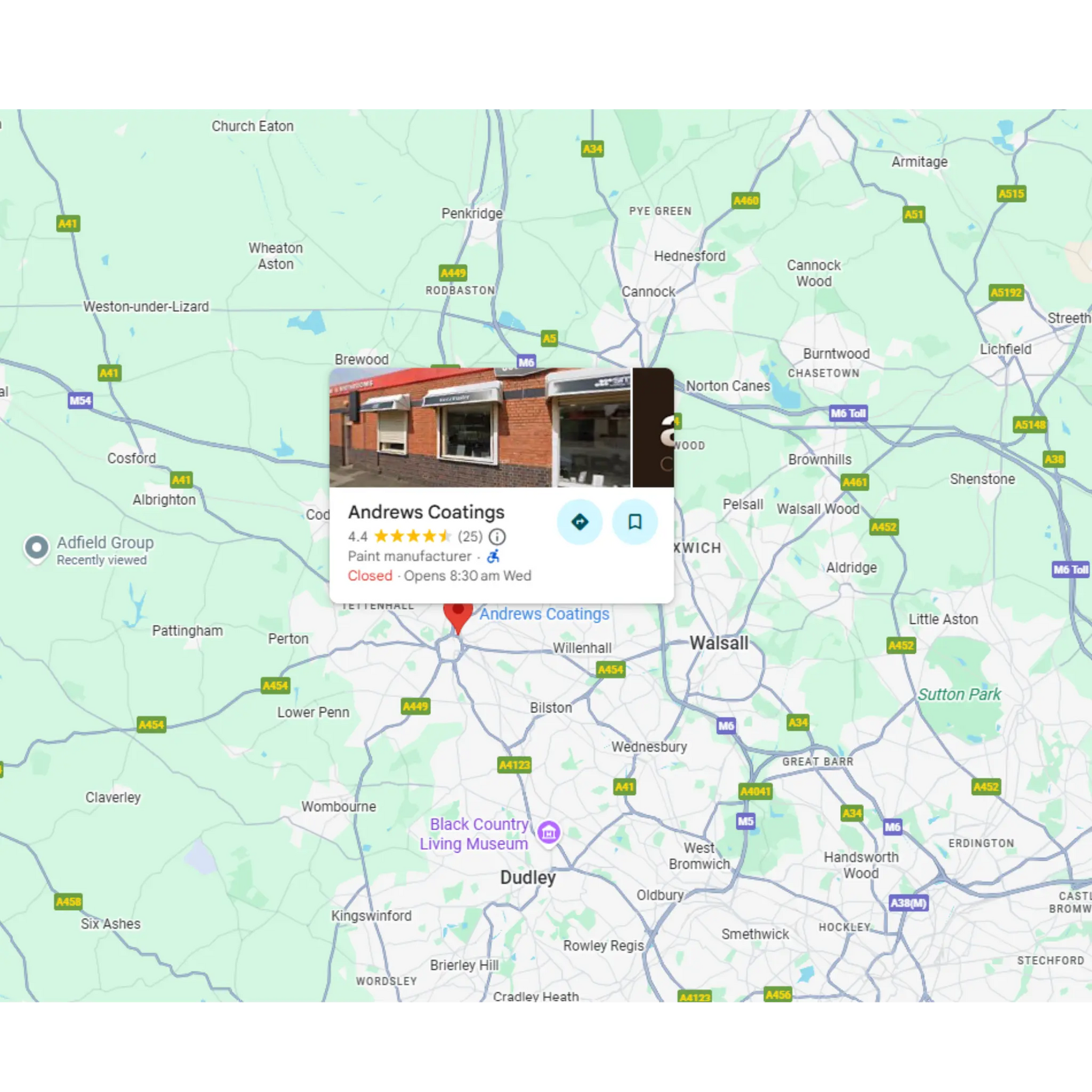Click the wheelchair accessibility icon
Viewport: 1092px width, 1092px height.
494,556
